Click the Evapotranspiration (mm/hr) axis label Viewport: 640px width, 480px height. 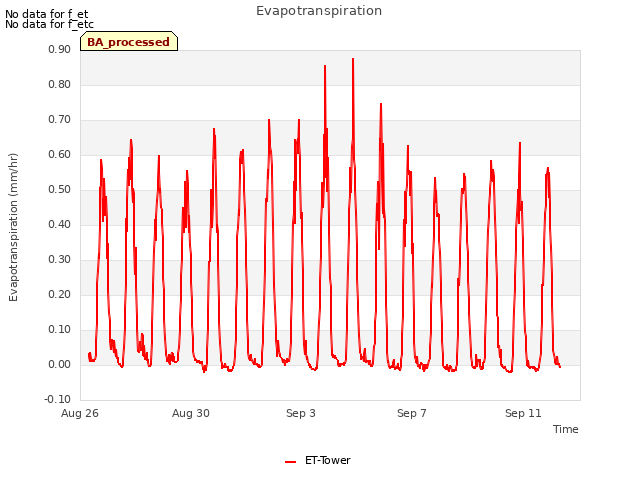pos(13,227)
